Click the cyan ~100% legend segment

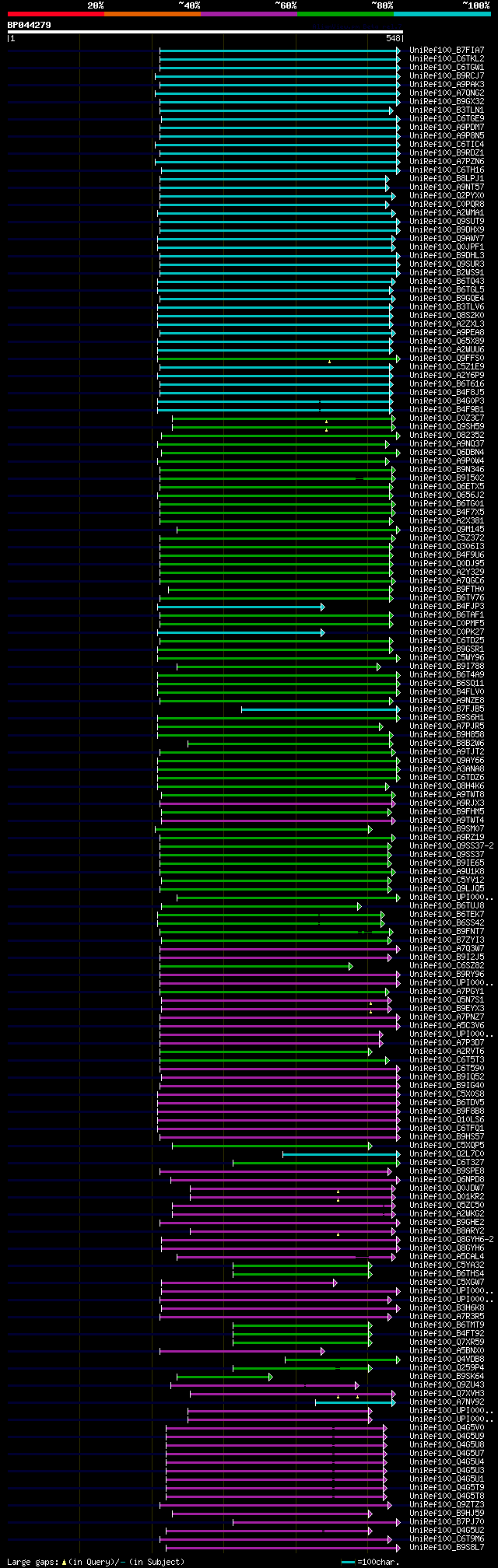442,14
